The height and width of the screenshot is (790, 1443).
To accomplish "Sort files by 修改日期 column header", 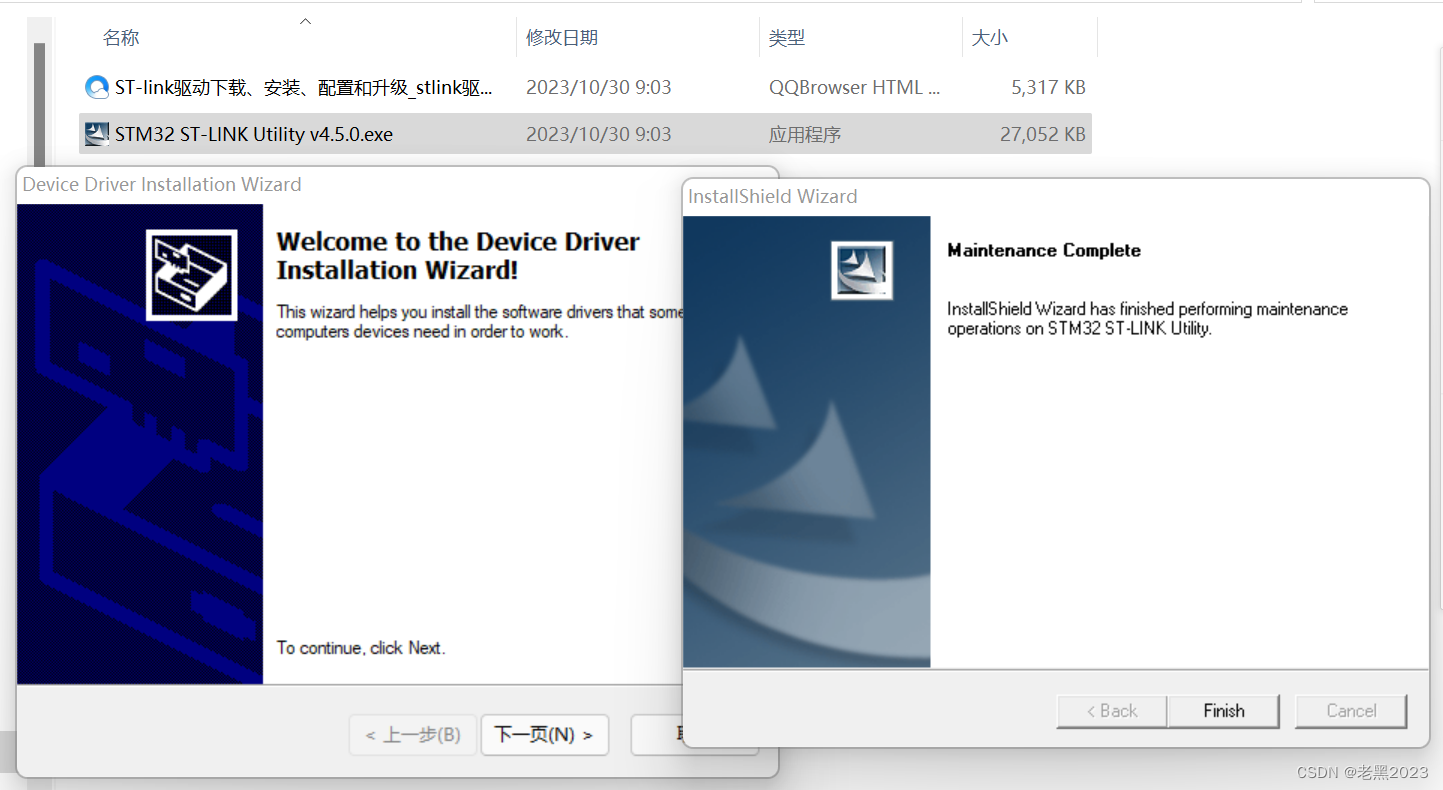I will (562, 38).
